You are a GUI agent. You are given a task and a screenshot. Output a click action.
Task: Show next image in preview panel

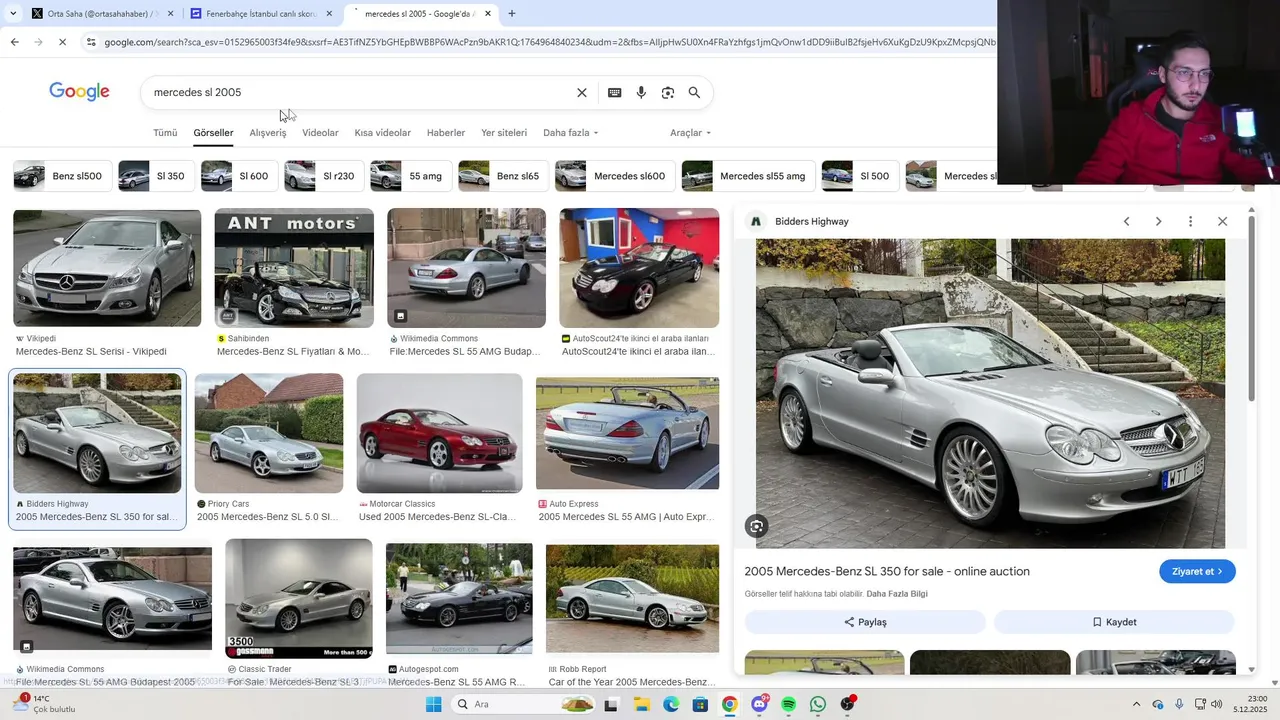[x=1158, y=221]
